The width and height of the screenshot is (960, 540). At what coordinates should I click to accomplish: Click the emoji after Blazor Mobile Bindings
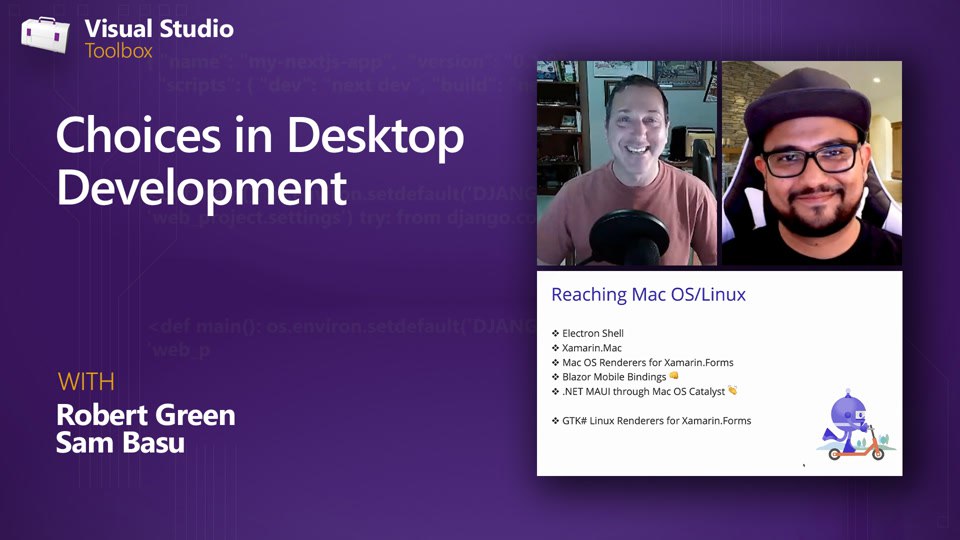(674, 376)
